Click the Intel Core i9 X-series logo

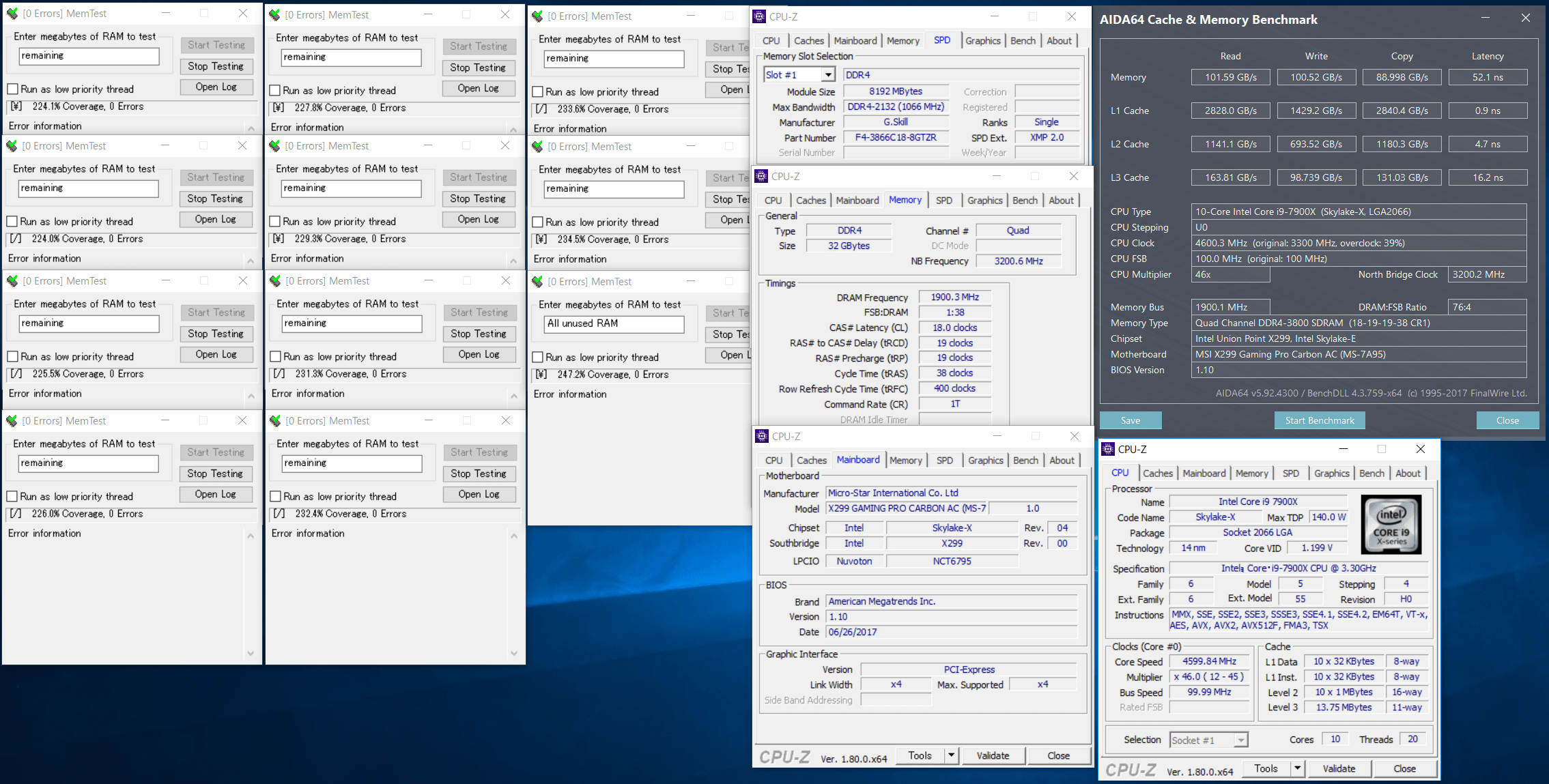point(1391,525)
